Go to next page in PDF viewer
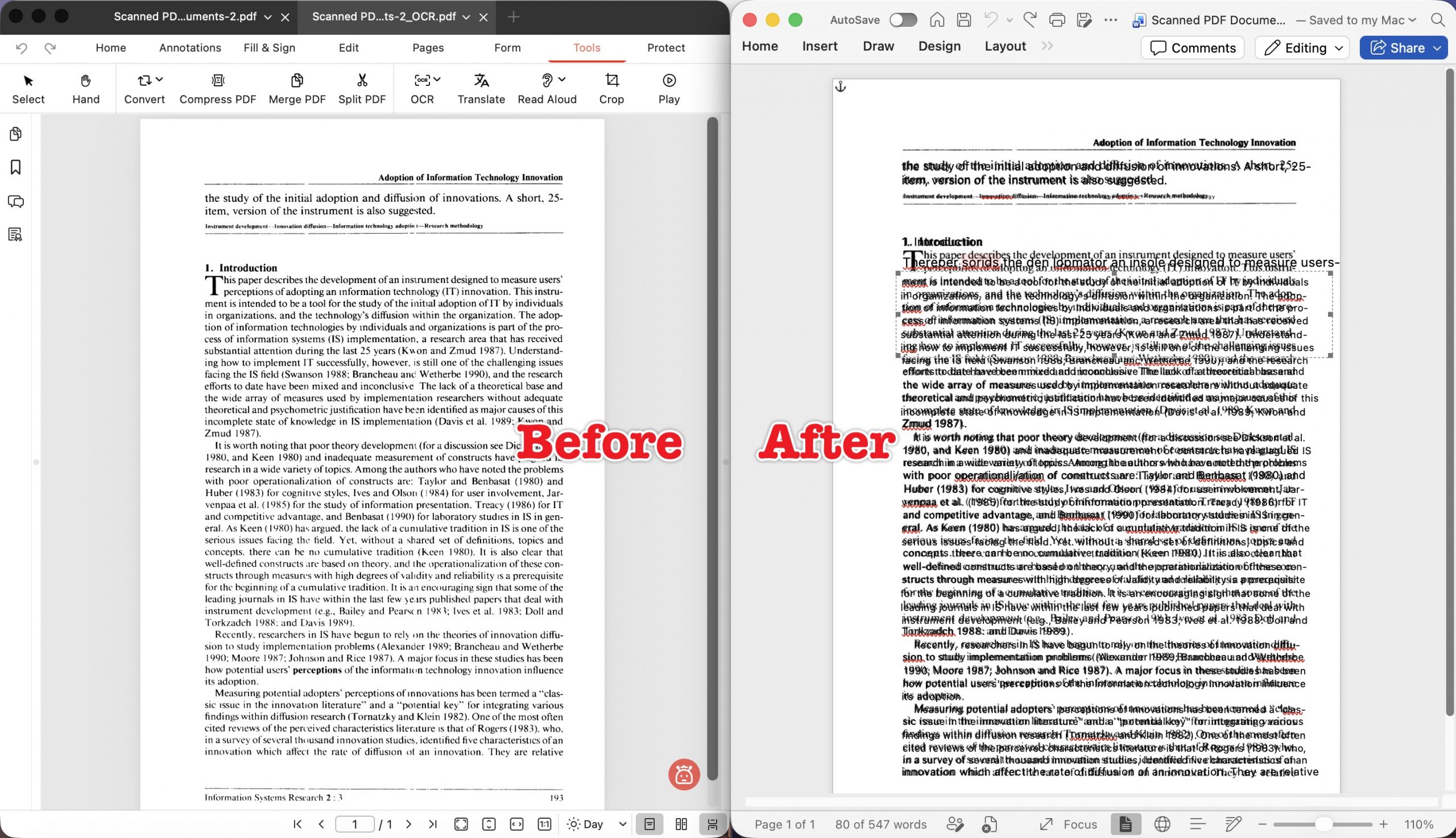 [409, 824]
